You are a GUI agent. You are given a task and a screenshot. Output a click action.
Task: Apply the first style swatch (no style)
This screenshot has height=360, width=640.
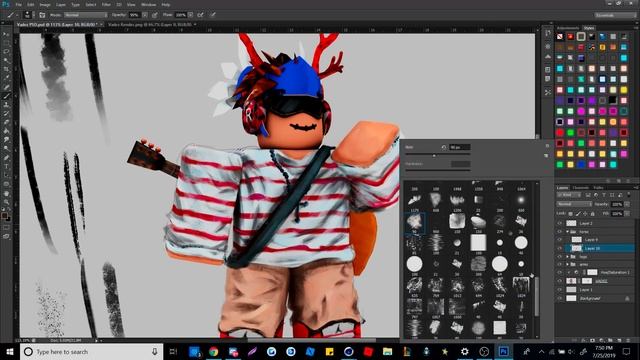pyautogui.click(x=560, y=37)
